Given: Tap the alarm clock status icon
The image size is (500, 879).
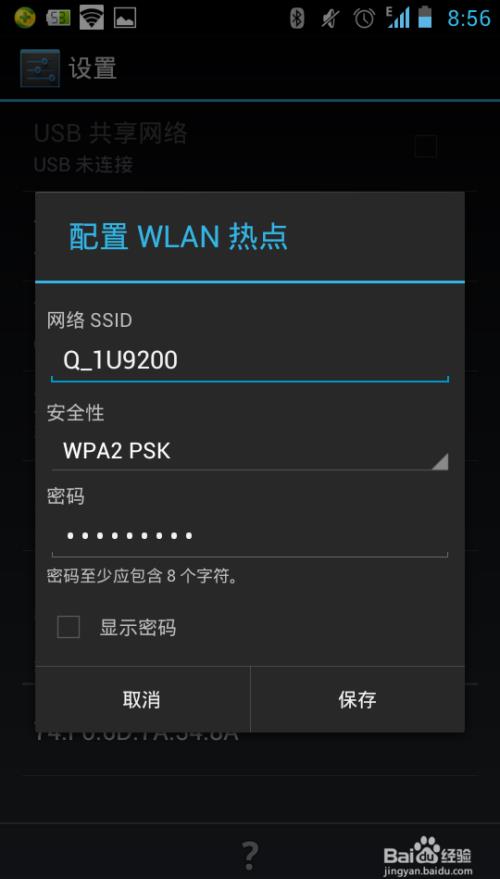Looking at the screenshot, I should coord(364,18).
